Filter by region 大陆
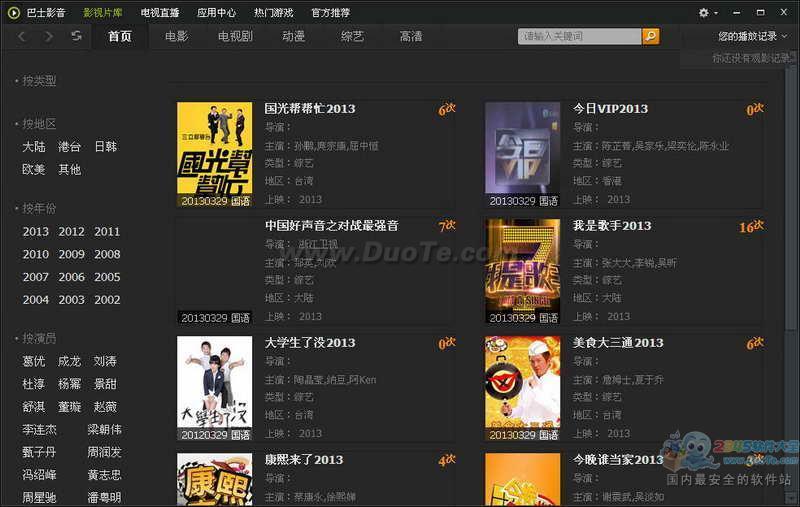 (34, 147)
